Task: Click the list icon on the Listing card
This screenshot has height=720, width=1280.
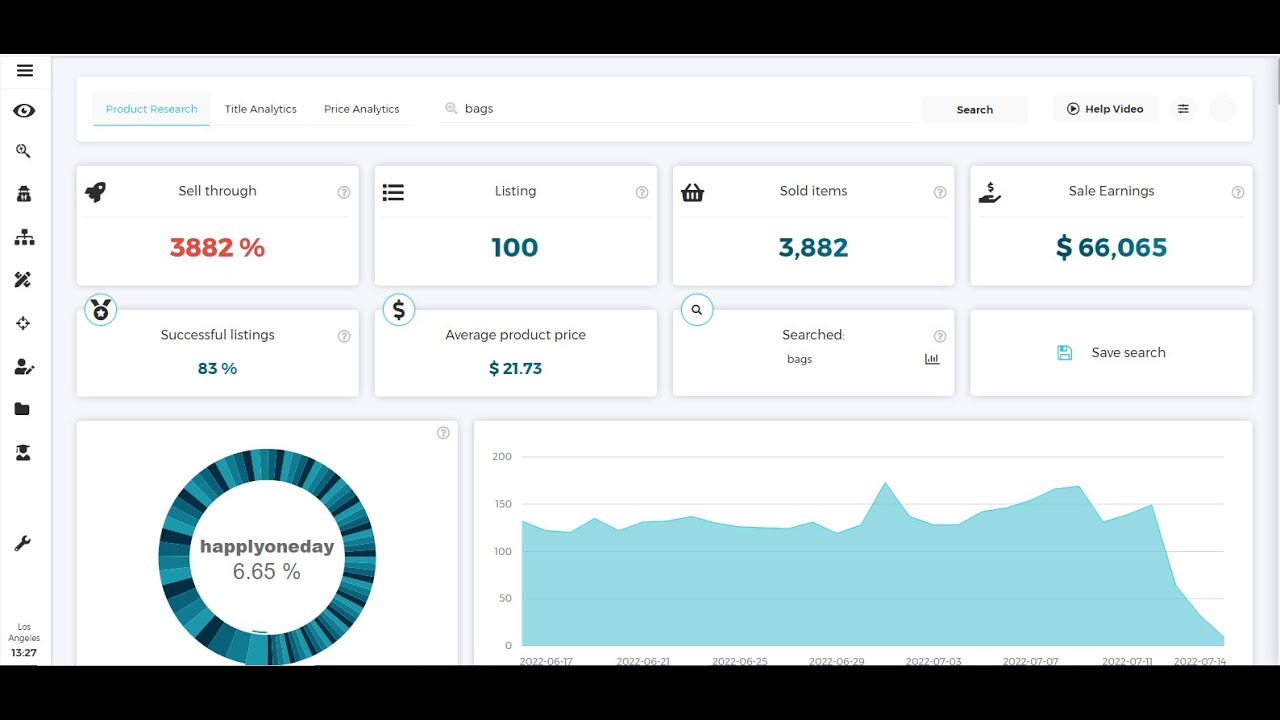Action: click(393, 192)
